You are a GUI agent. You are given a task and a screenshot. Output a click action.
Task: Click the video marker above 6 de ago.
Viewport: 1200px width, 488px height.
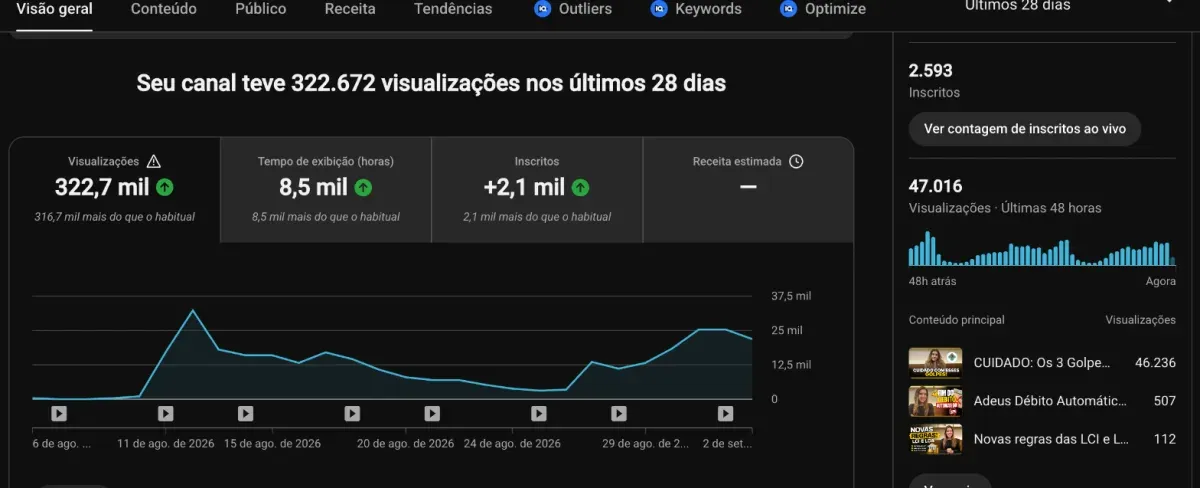click(x=59, y=413)
